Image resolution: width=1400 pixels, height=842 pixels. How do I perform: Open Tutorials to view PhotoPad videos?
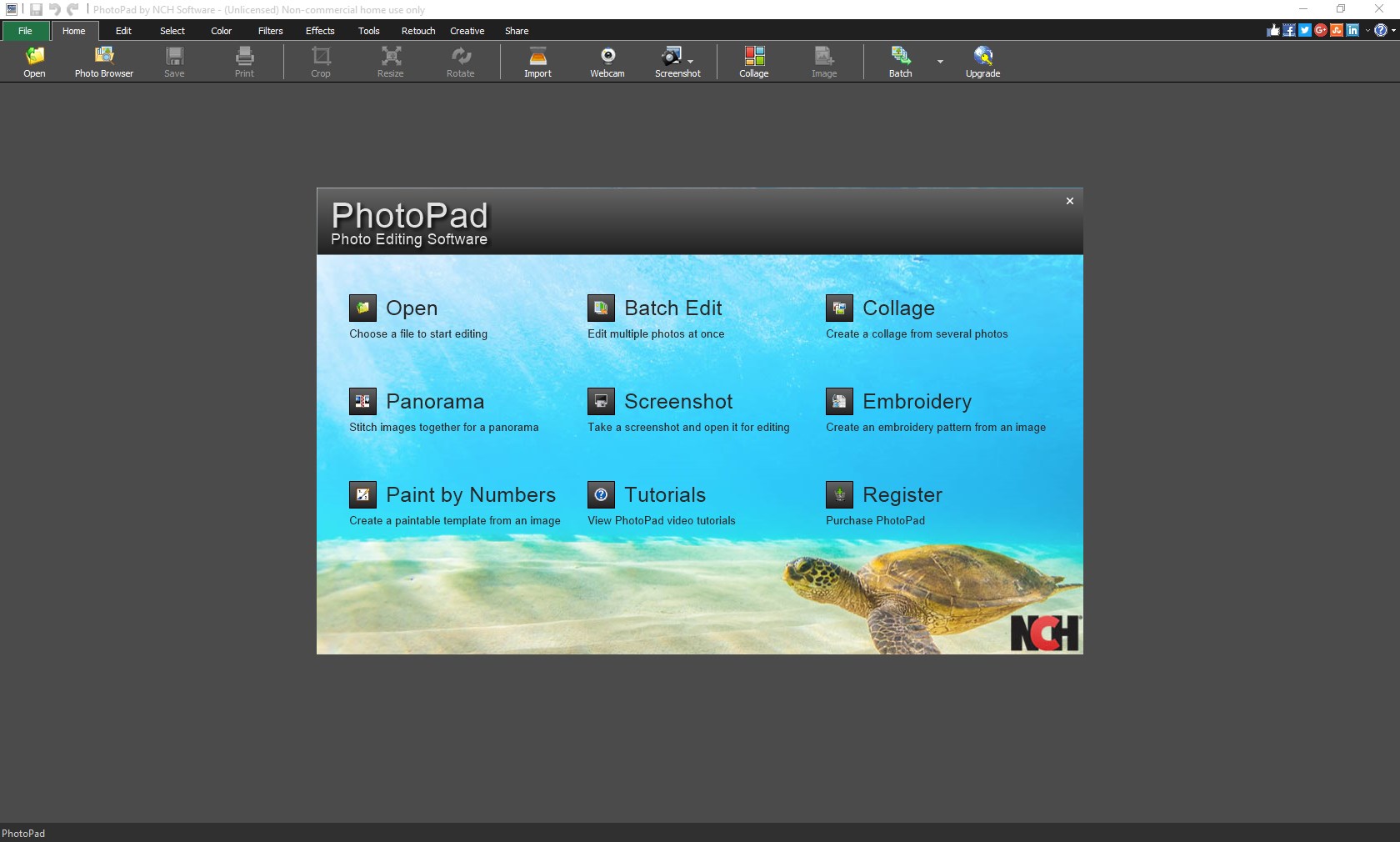[665, 494]
